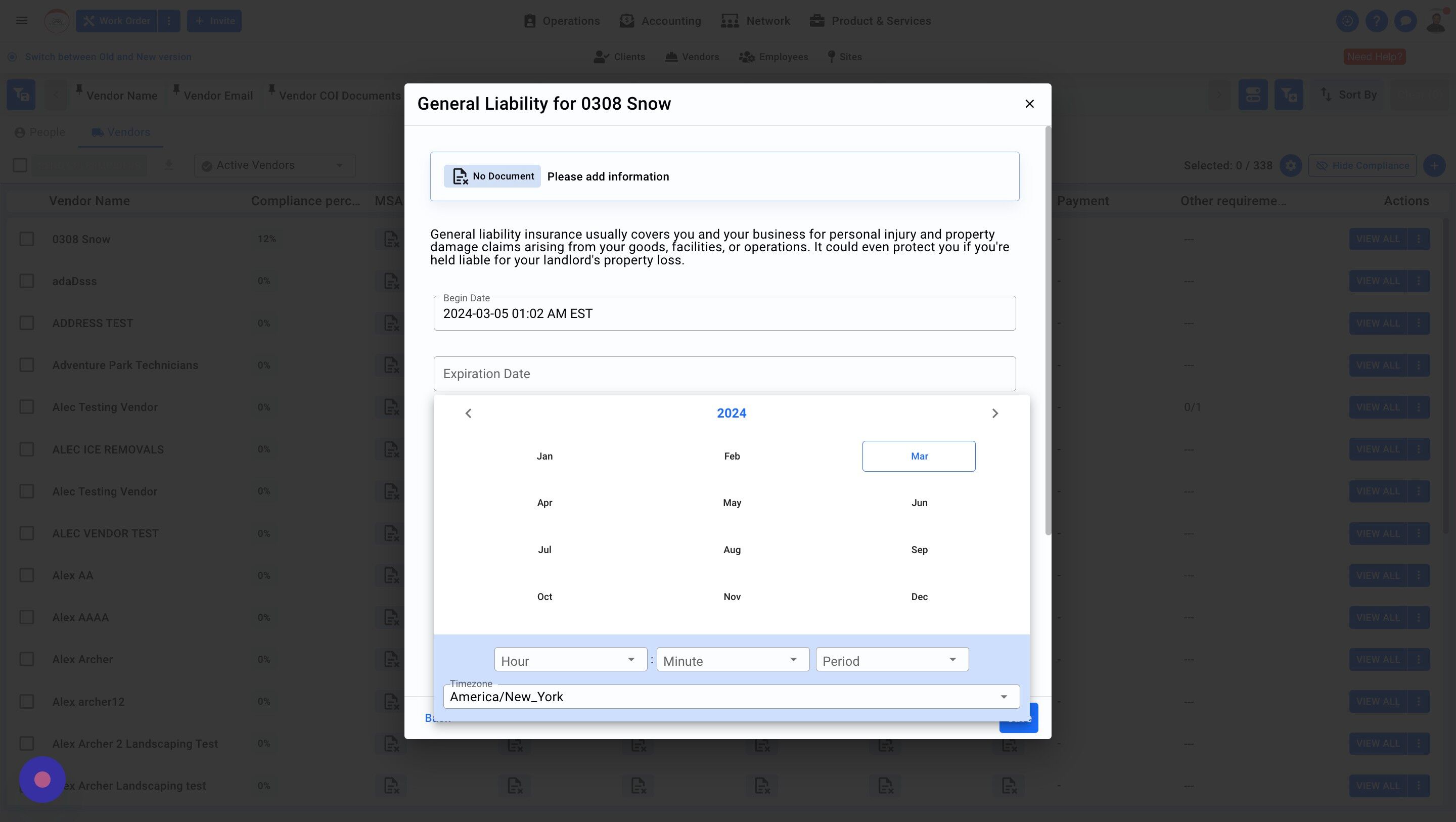The width and height of the screenshot is (1456, 822).
Task: Open the Period AM/PM dropdown
Action: (891, 660)
